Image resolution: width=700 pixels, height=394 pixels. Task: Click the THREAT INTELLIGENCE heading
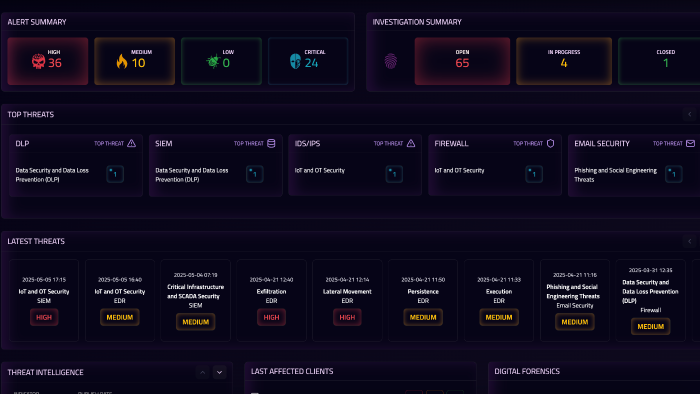click(x=46, y=372)
